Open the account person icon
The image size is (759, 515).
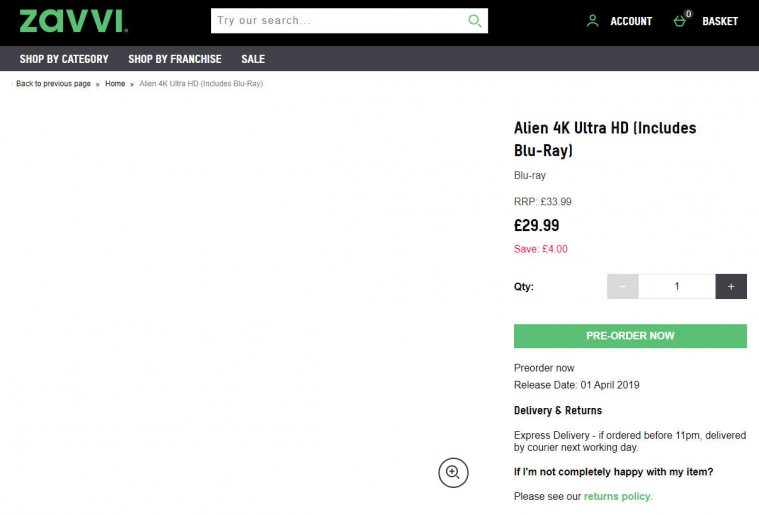pos(593,21)
